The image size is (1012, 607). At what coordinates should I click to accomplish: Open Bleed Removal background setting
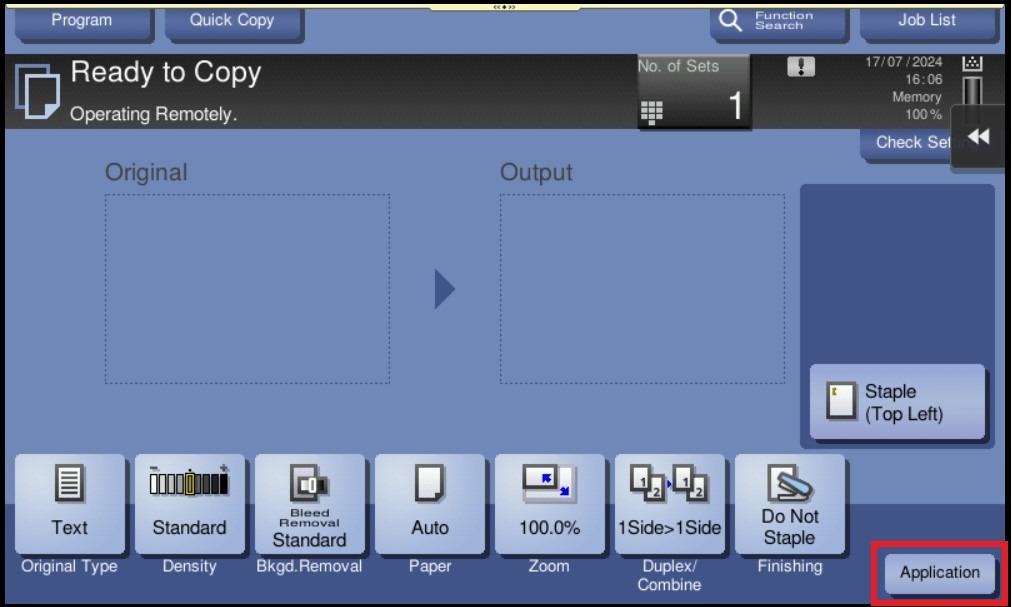(x=309, y=504)
